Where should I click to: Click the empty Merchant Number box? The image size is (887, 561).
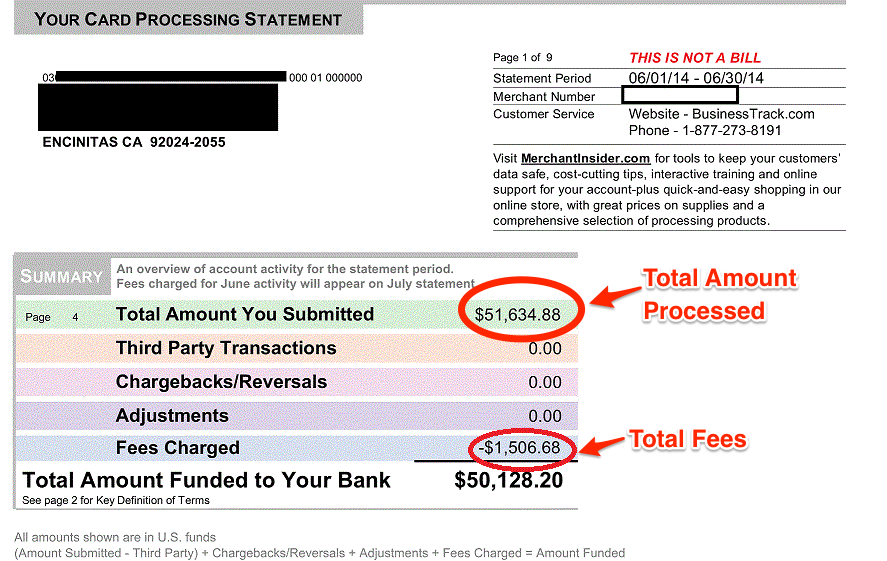tap(679, 96)
